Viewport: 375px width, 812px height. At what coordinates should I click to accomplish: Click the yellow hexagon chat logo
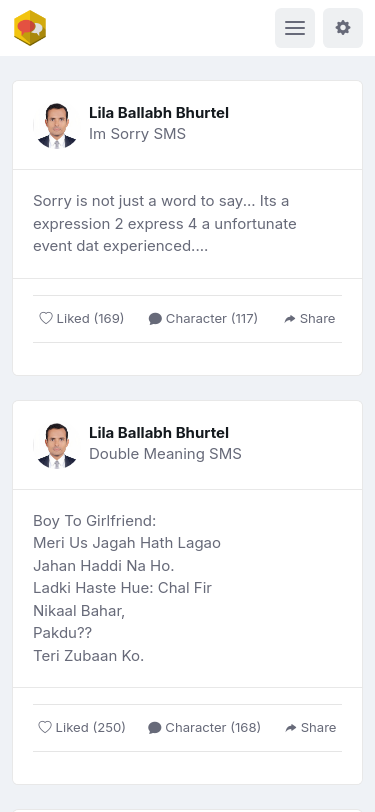(30, 28)
